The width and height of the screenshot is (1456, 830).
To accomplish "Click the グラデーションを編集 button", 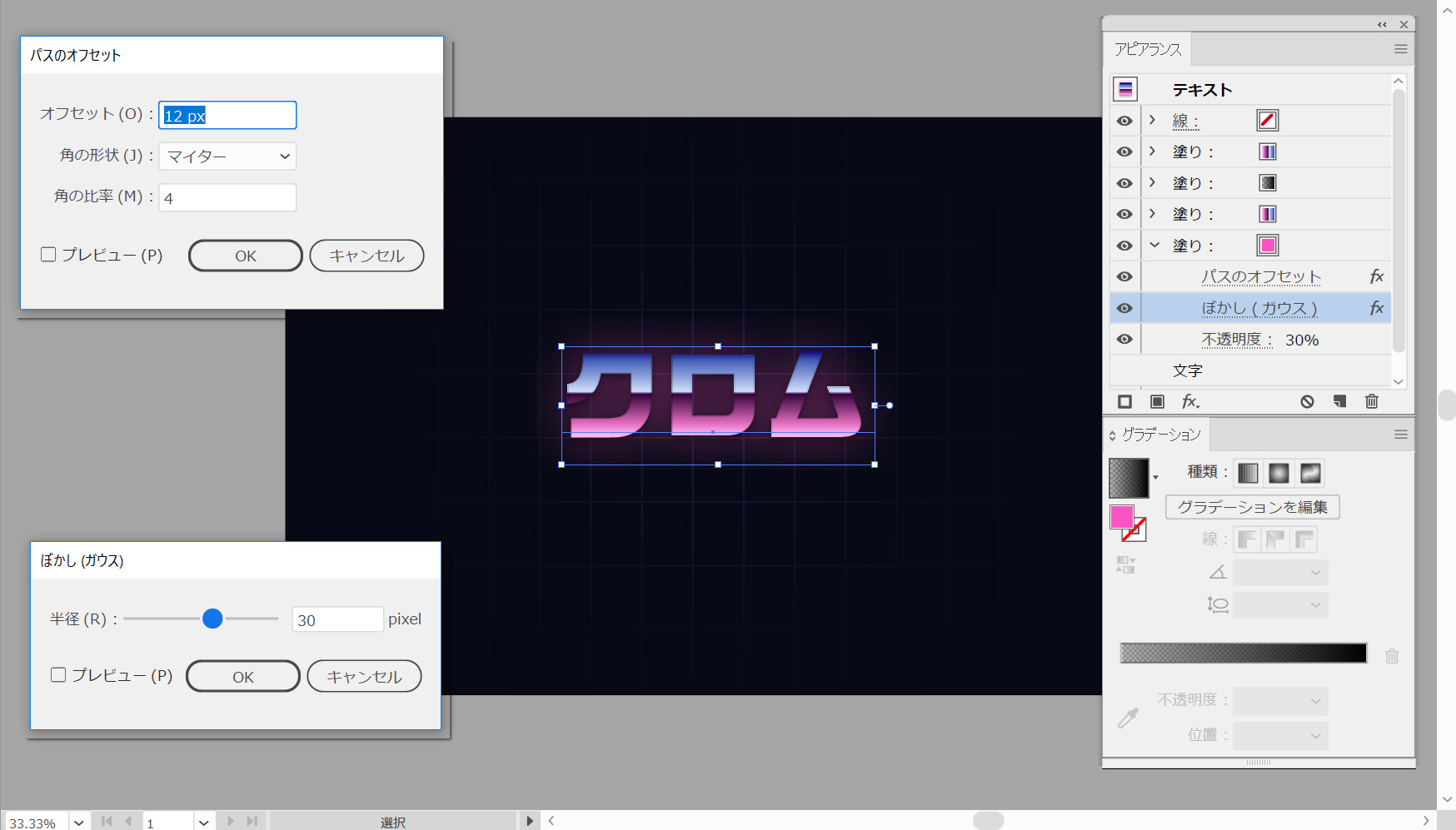I will [1252, 507].
